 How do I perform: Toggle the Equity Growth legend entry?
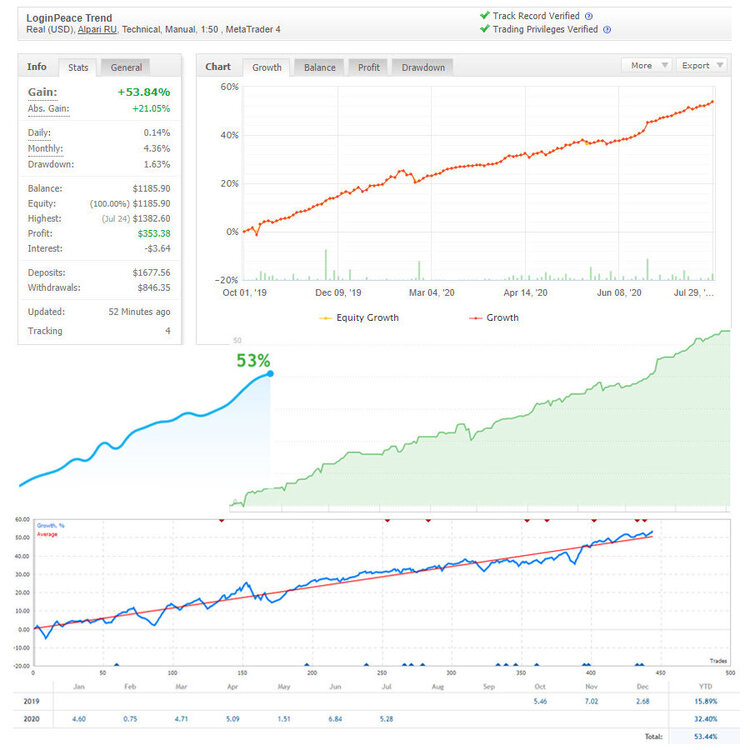[x=359, y=318]
